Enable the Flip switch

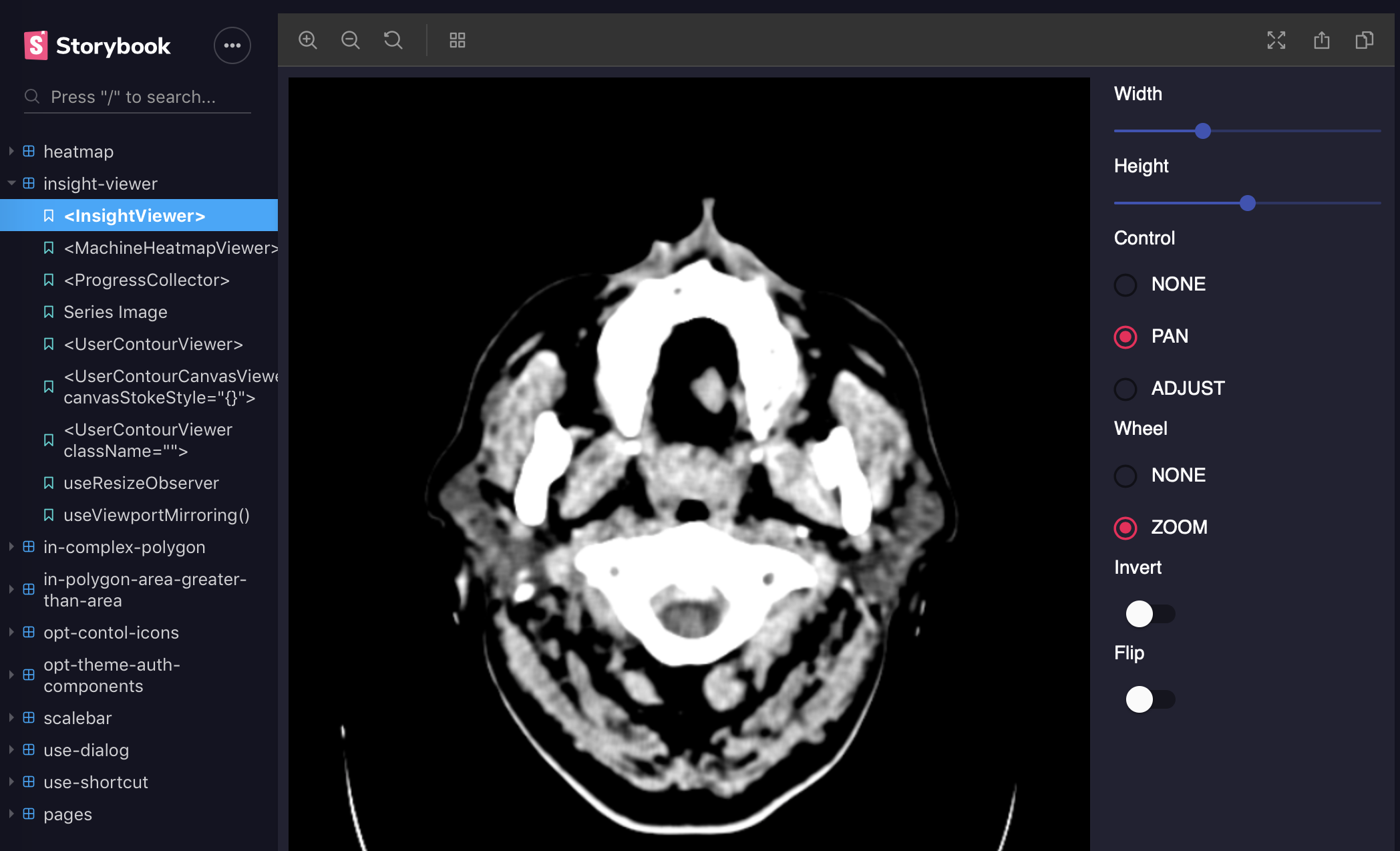[1150, 699]
